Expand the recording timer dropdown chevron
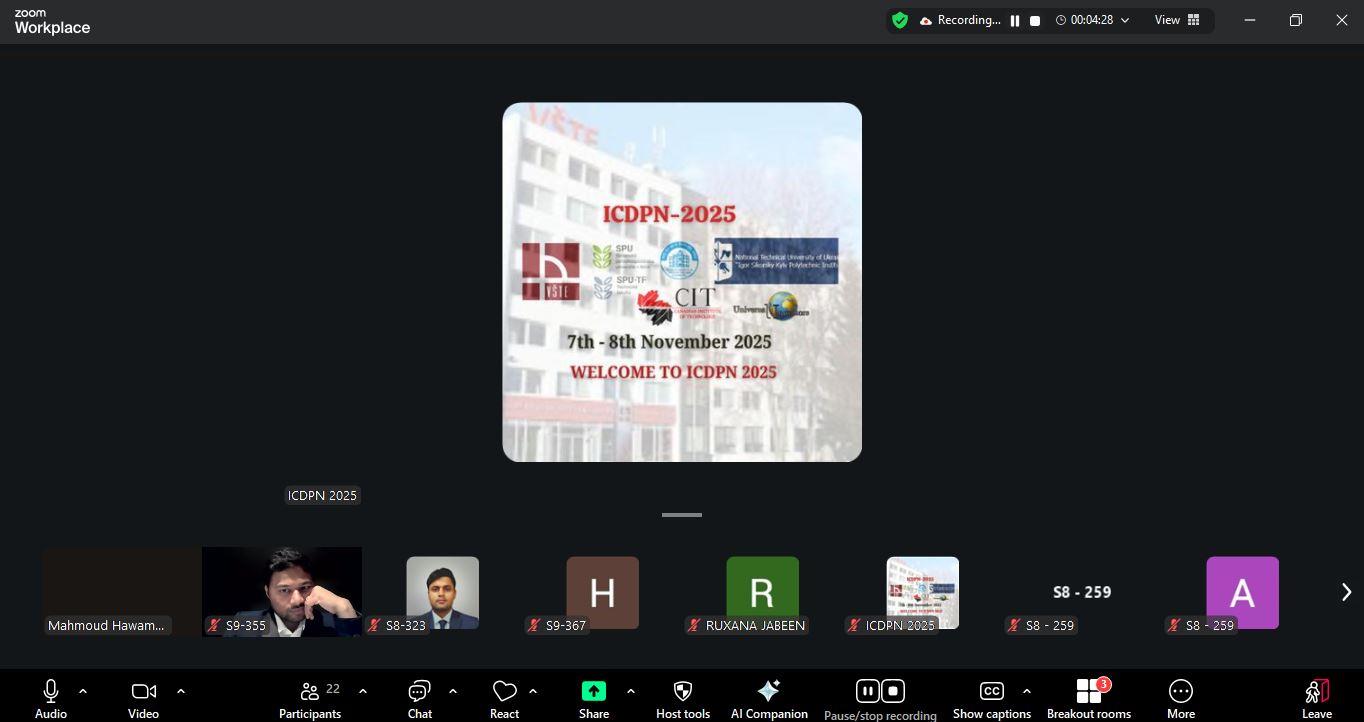This screenshot has width=1364, height=722. coord(1125,20)
